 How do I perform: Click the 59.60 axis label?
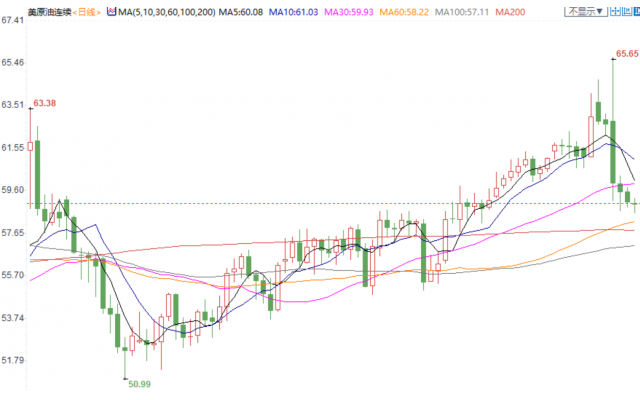click(13, 190)
